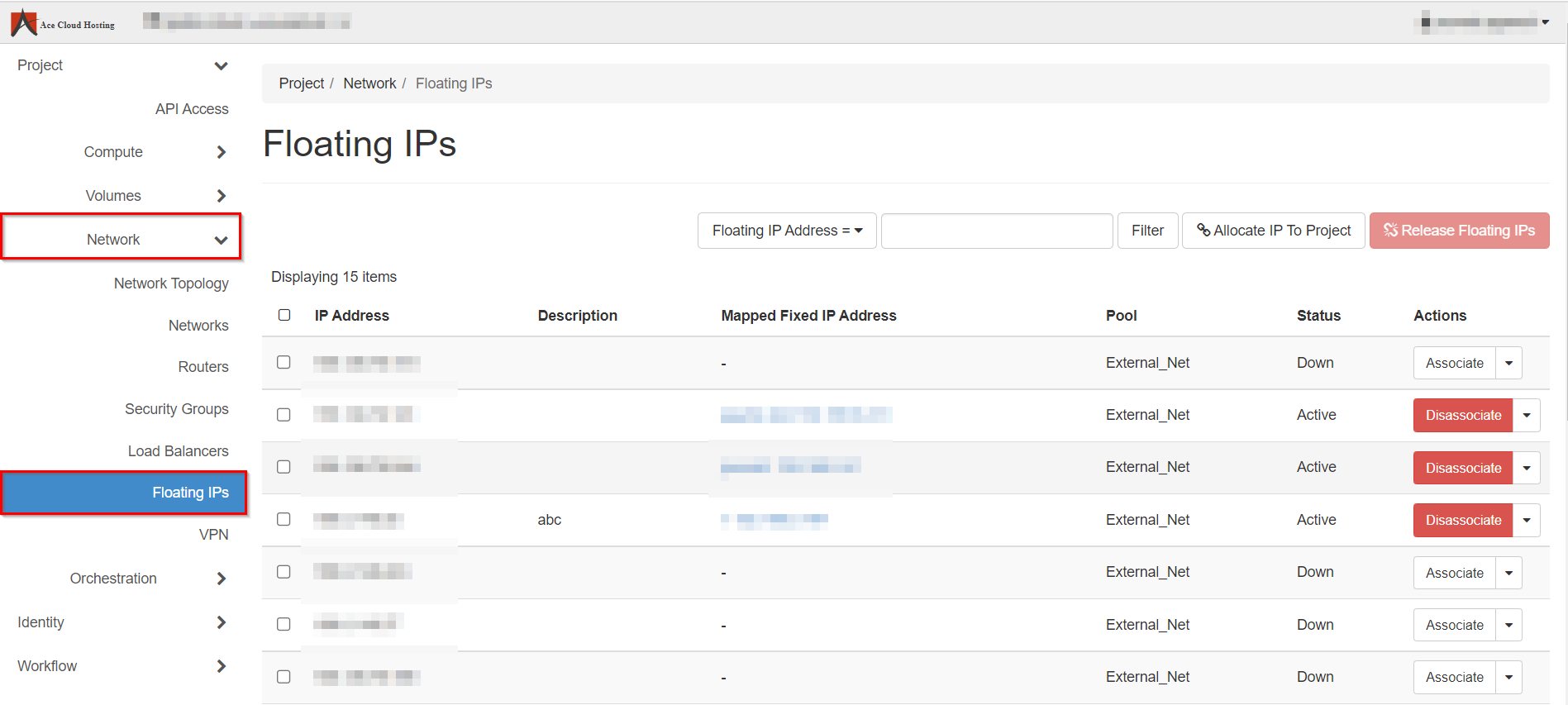Check the box for the abc description row

coord(284,519)
